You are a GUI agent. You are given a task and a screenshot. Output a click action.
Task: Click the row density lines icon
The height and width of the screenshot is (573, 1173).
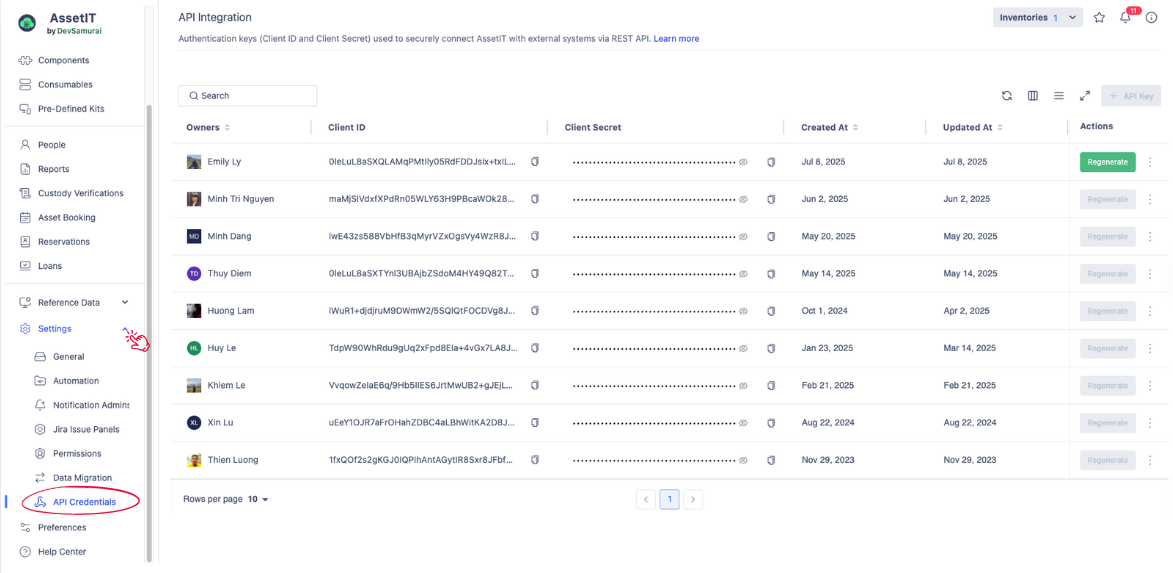(x=1059, y=96)
